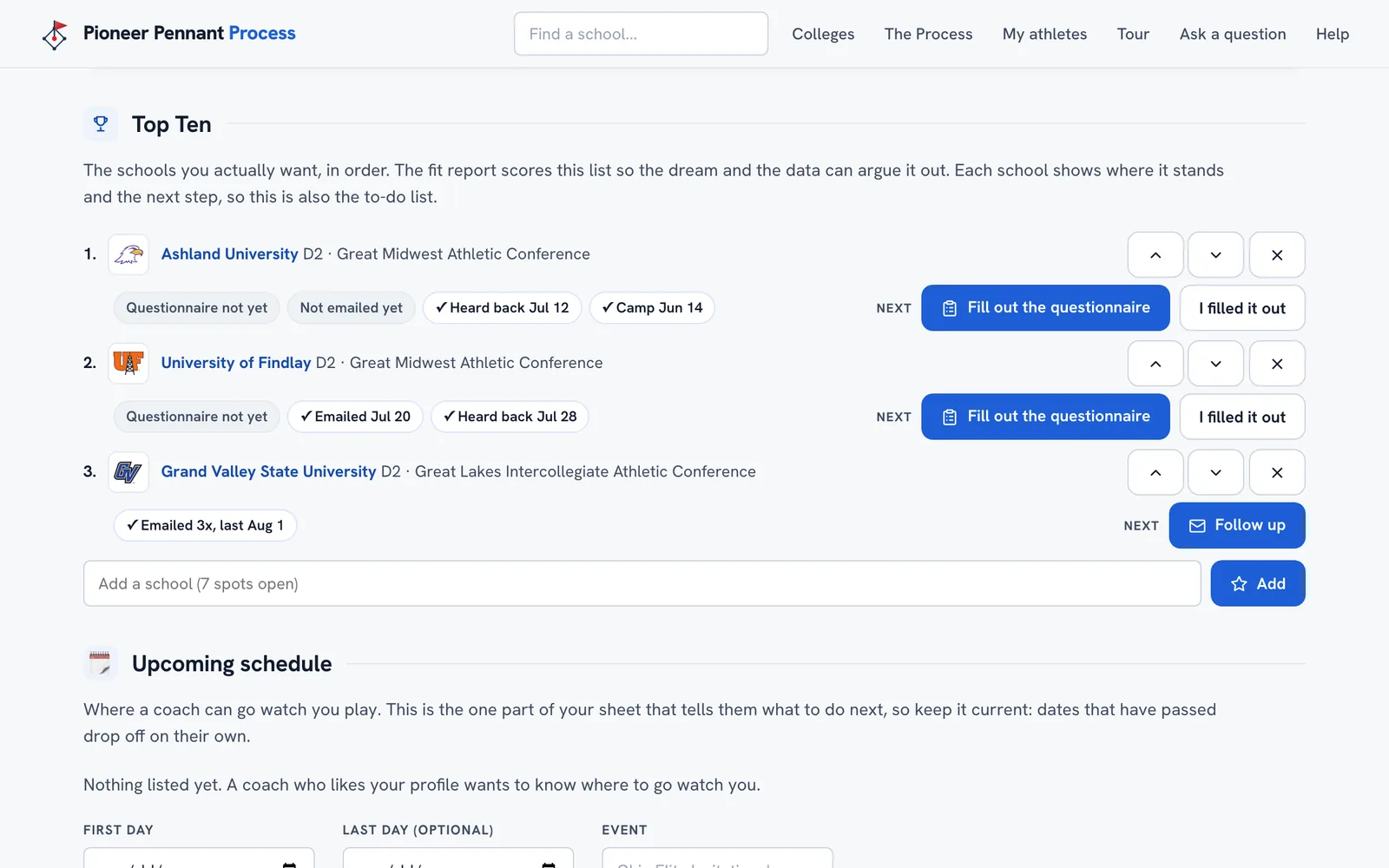The width and height of the screenshot is (1389, 868).
Task: Open the Colleges nav item
Action: pyautogui.click(x=823, y=34)
